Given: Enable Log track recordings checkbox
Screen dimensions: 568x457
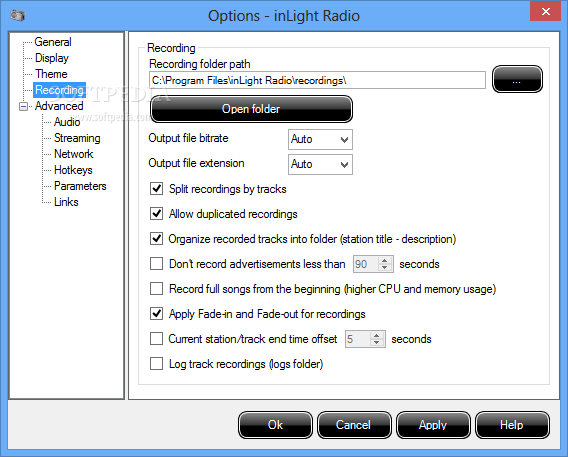Looking at the screenshot, I should click(156, 364).
